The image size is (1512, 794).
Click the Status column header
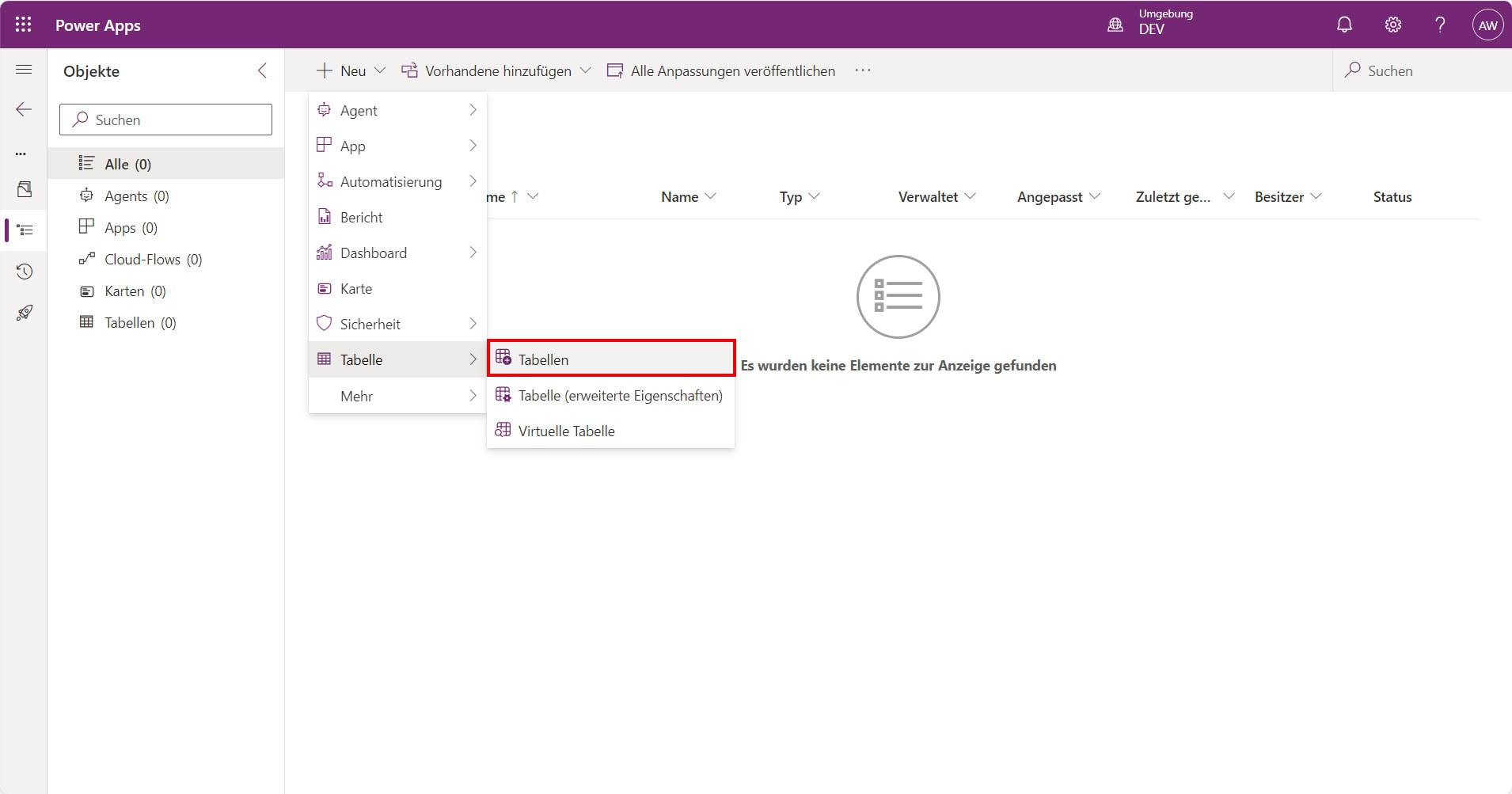click(1392, 196)
